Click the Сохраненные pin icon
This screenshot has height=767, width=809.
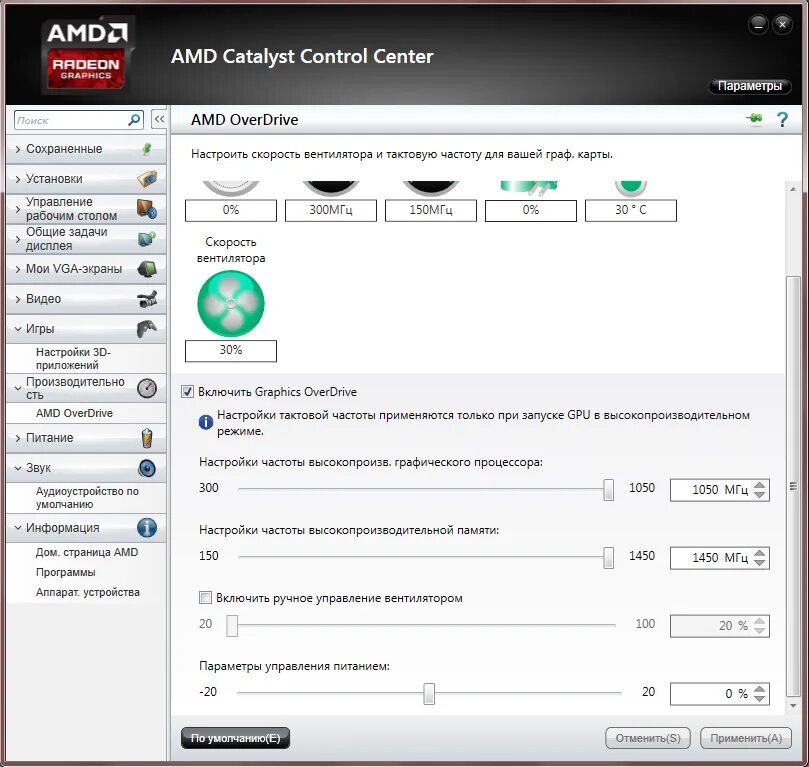coord(147,149)
